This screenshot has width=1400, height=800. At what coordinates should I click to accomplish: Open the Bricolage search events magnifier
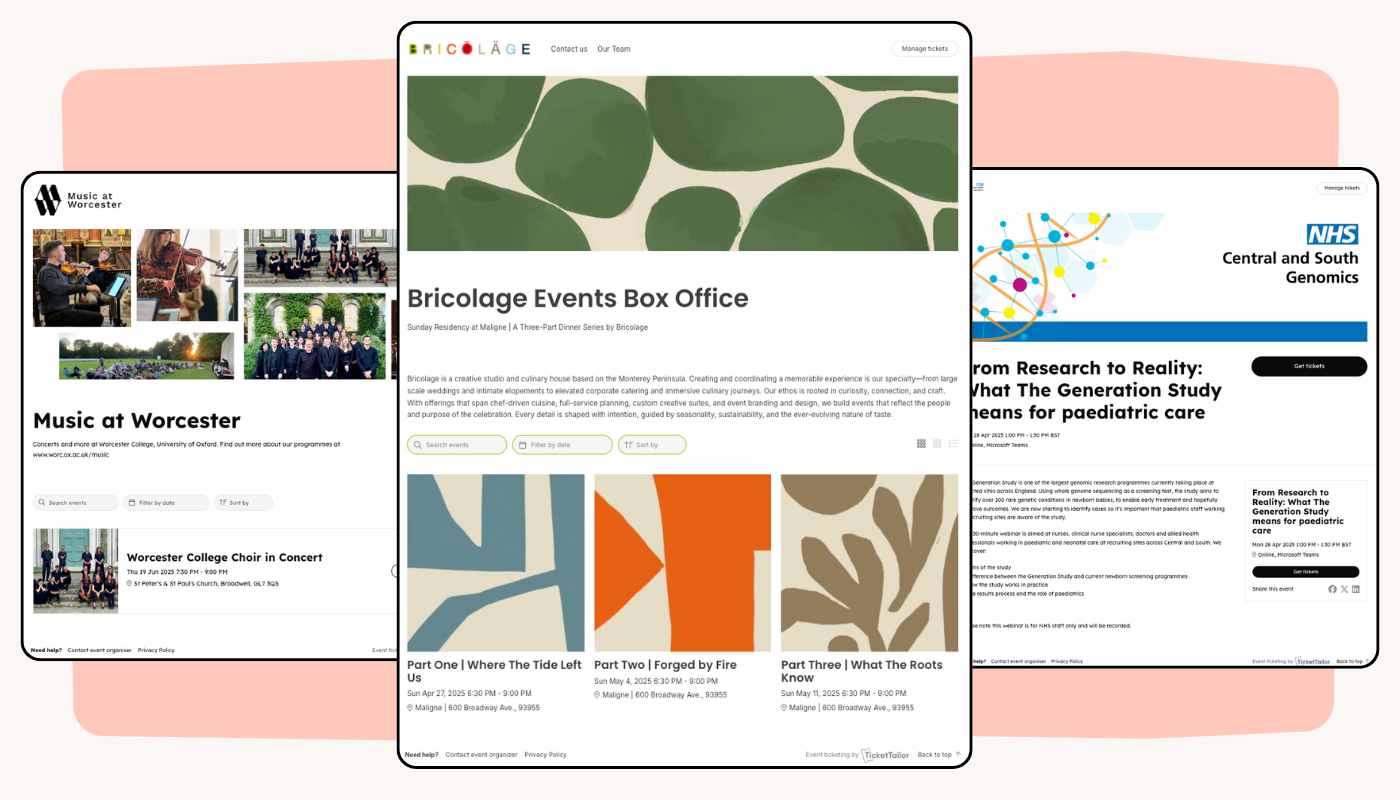[416, 442]
